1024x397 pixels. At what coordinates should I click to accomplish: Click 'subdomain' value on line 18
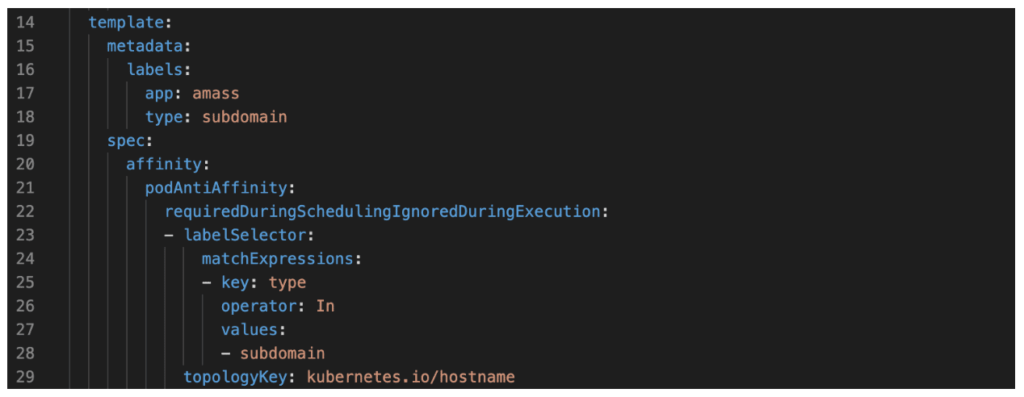[244, 117]
